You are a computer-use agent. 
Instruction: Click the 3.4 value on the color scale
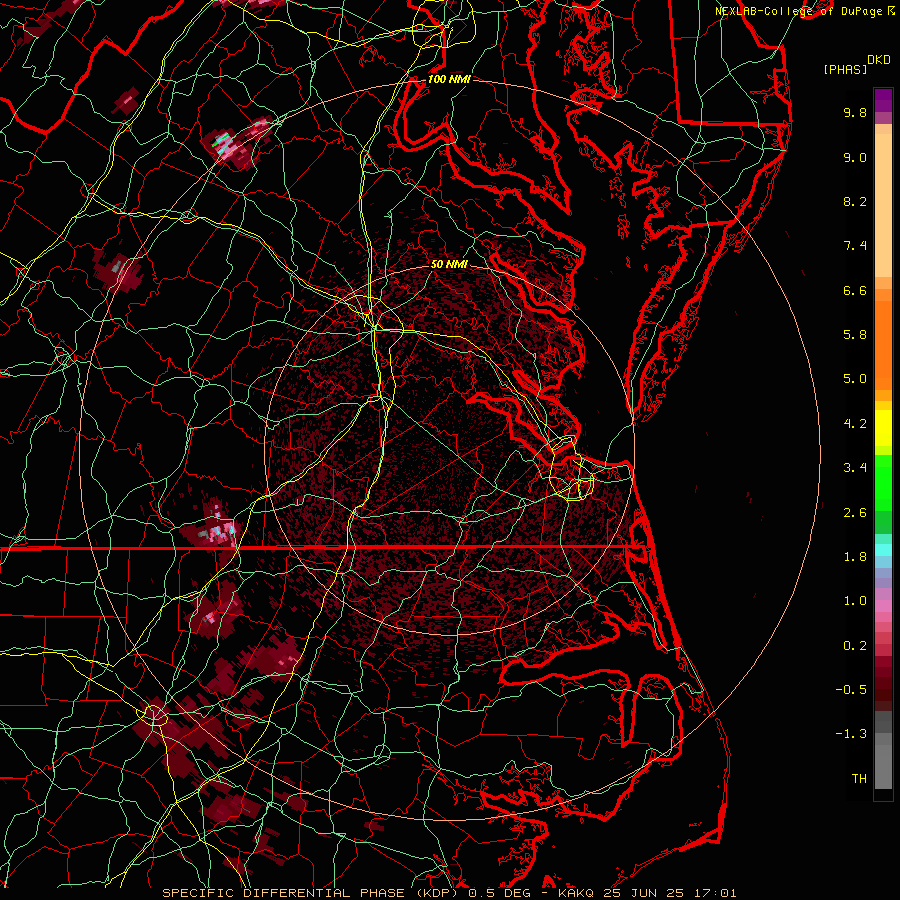pos(855,468)
